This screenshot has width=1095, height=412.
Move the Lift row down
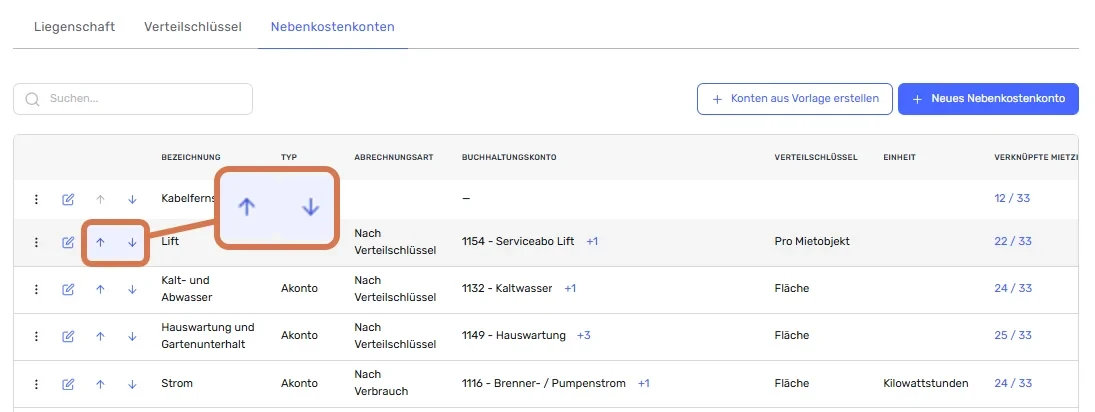click(x=132, y=242)
